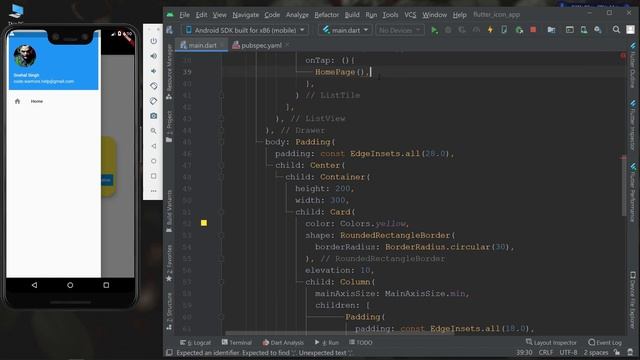The image size is (640, 360).
Task: Open the Logcat tool window
Action: (x=196, y=342)
